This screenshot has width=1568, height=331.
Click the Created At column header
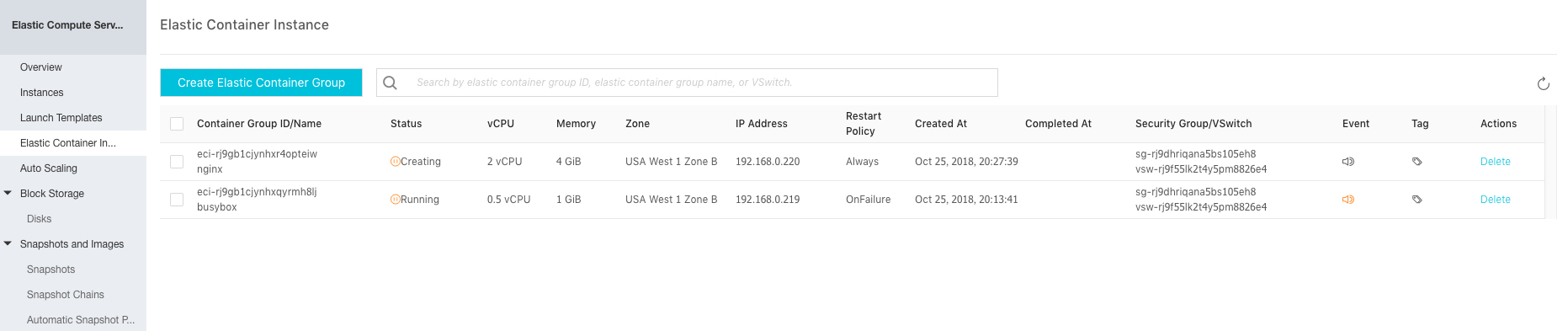[x=941, y=124]
